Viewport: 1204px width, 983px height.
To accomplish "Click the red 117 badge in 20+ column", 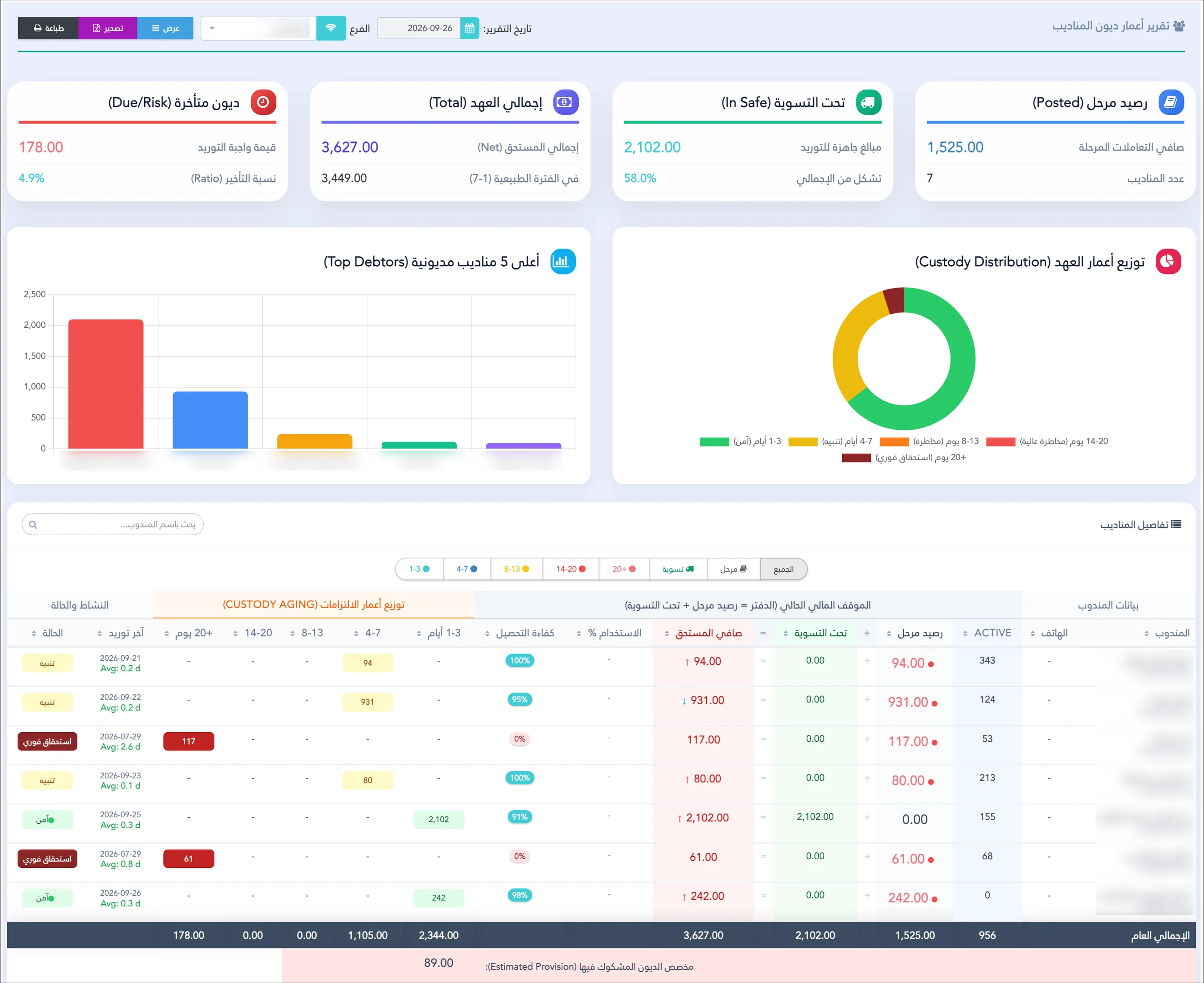I will (188, 741).
